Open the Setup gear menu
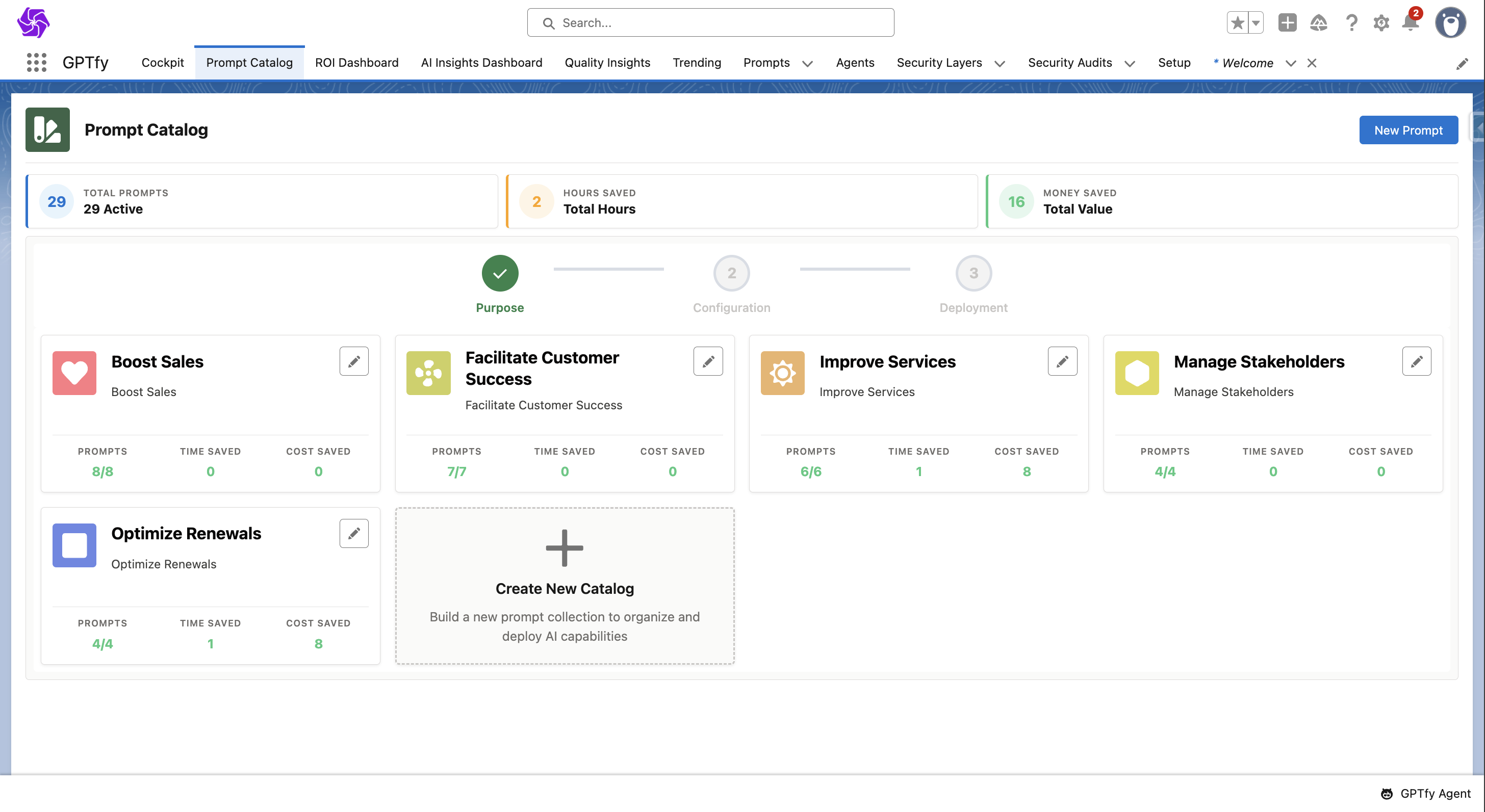Image resolution: width=1485 pixels, height=812 pixels. (x=1380, y=23)
